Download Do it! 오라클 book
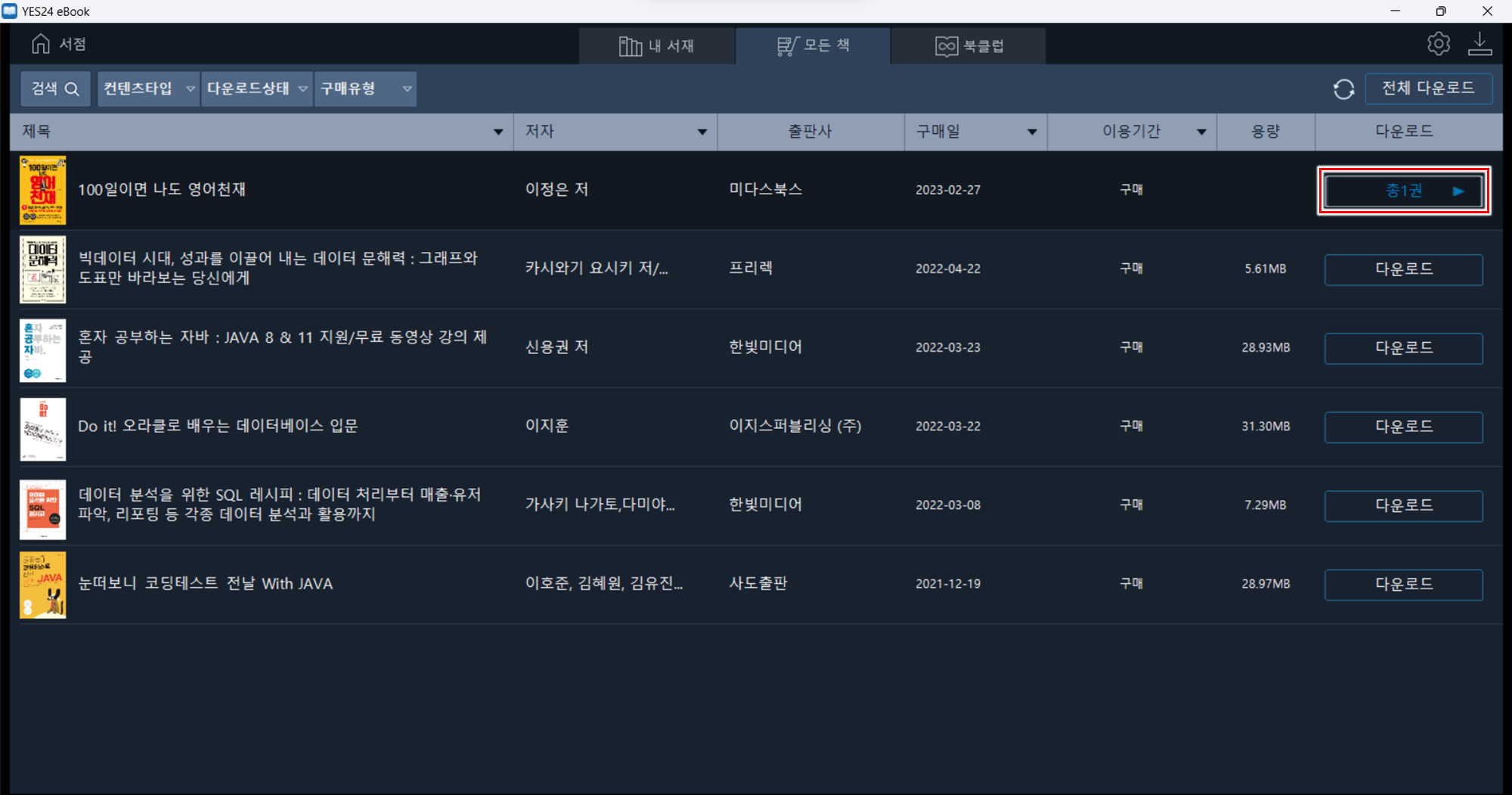Screen dimensions: 1512x795 [1404, 427]
